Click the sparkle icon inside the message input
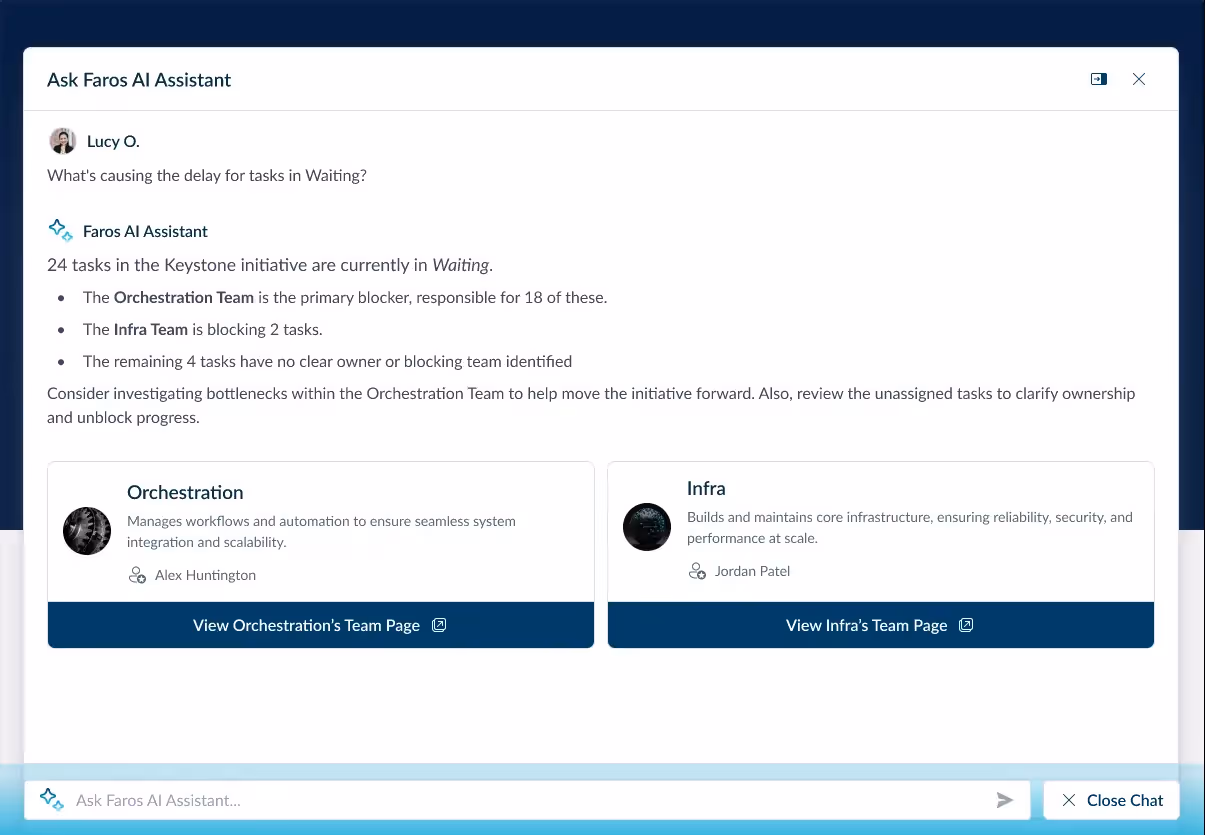This screenshot has width=1205, height=835. pyautogui.click(x=51, y=799)
